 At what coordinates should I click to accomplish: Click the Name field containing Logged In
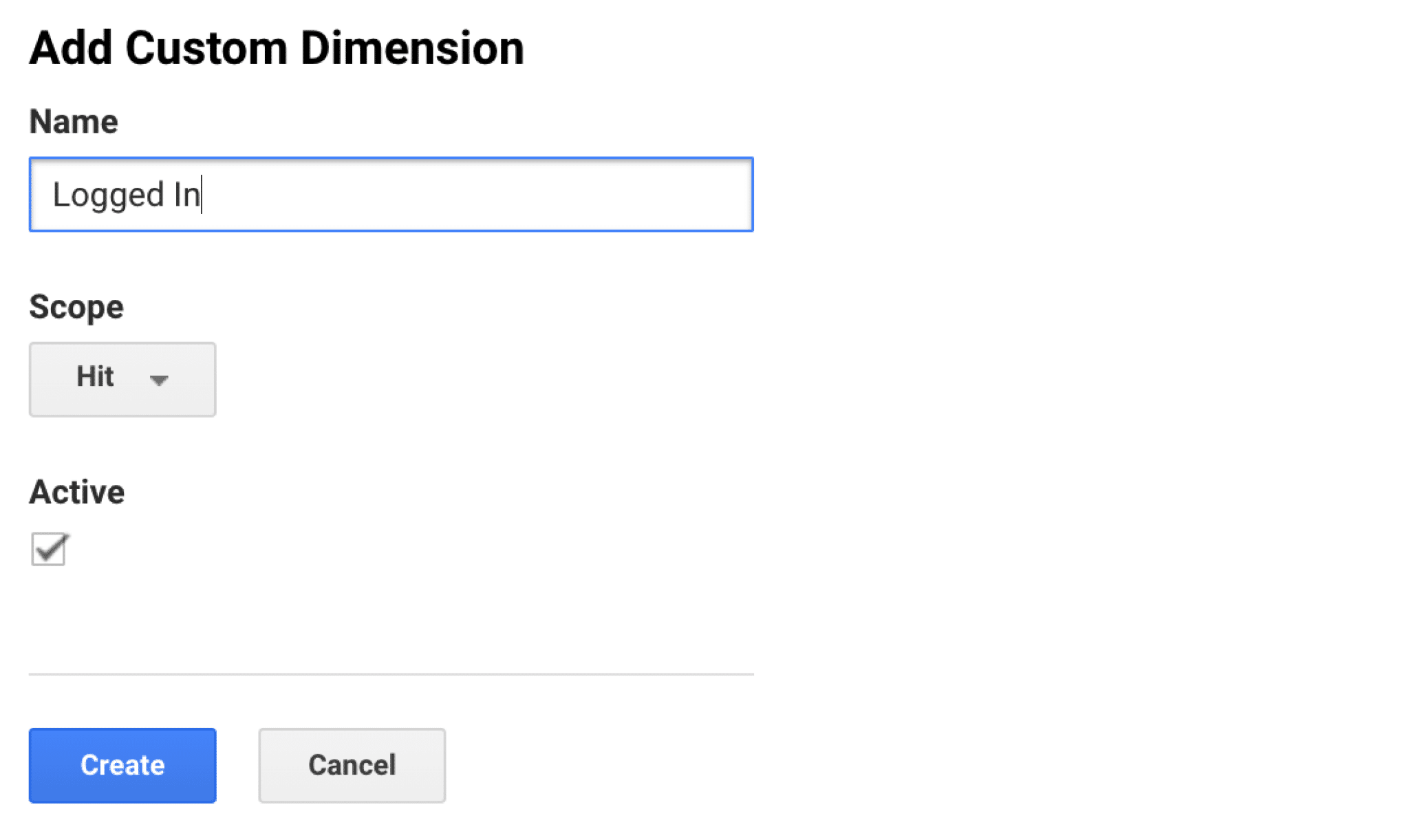[391, 194]
